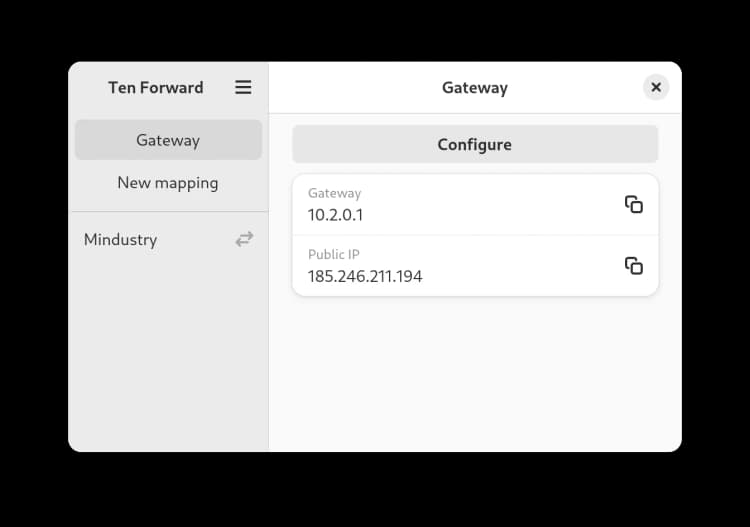Image resolution: width=750 pixels, height=527 pixels.
Task: Click the forwarding arrows icon beside Mindustry
Action: tap(244, 239)
